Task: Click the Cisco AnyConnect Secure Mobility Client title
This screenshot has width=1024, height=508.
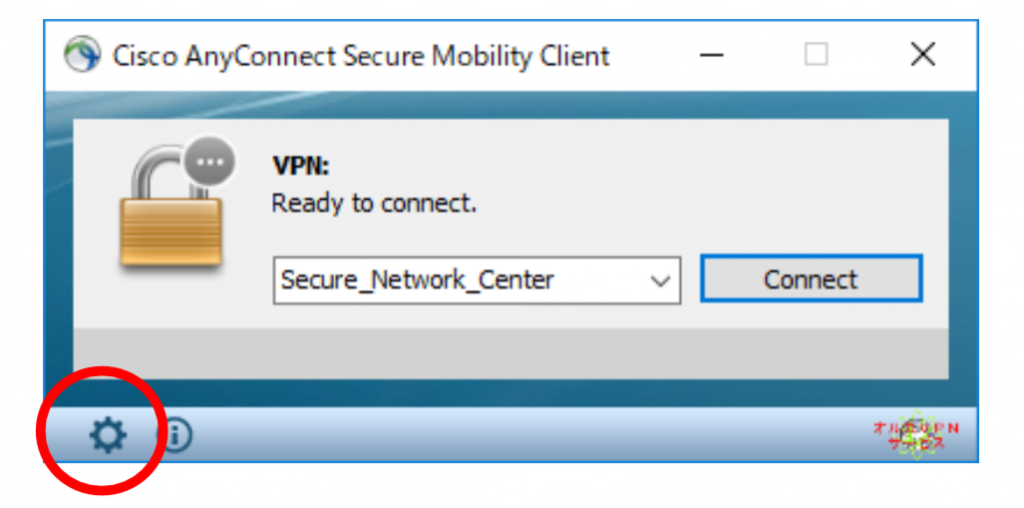Action: [361, 56]
